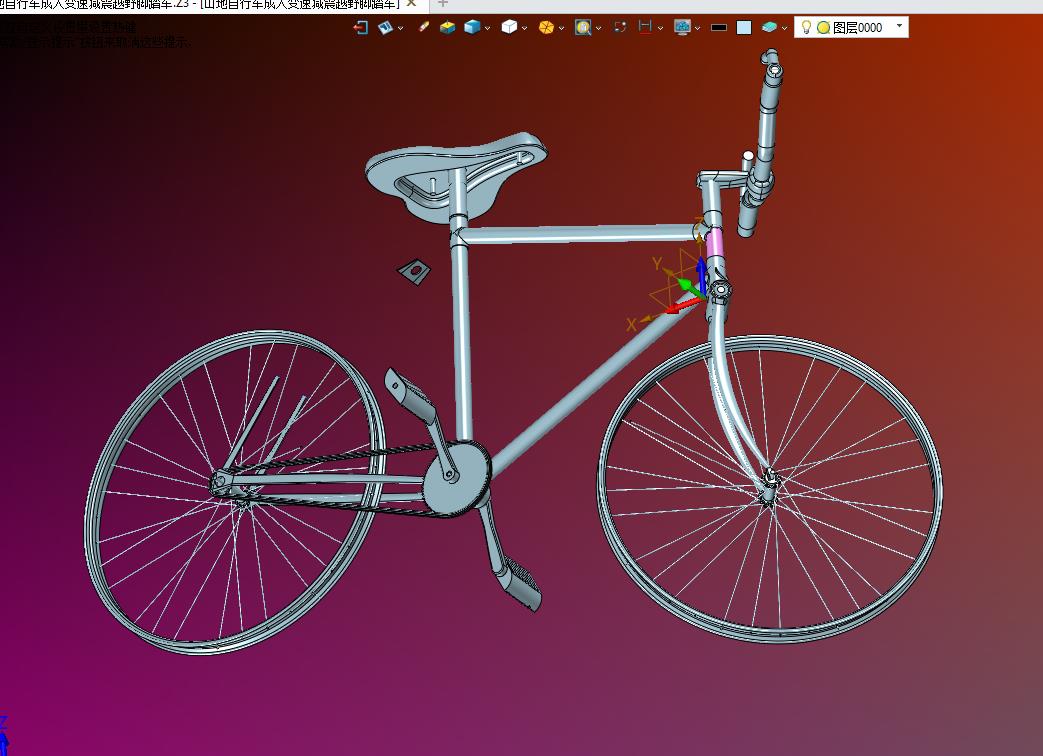Activate the magnifier zoom tool

pyautogui.click(x=583, y=27)
